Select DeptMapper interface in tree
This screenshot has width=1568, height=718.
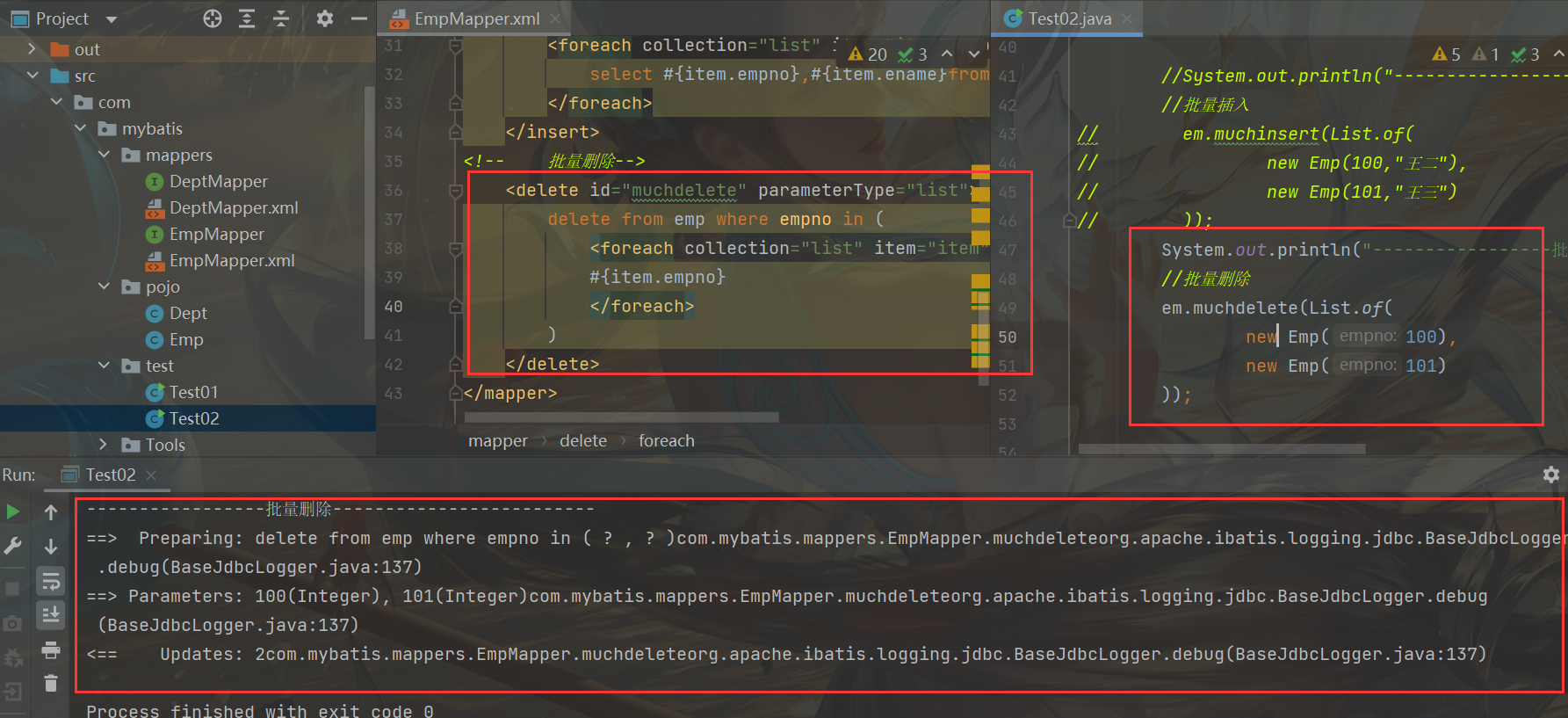pyautogui.click(x=218, y=181)
